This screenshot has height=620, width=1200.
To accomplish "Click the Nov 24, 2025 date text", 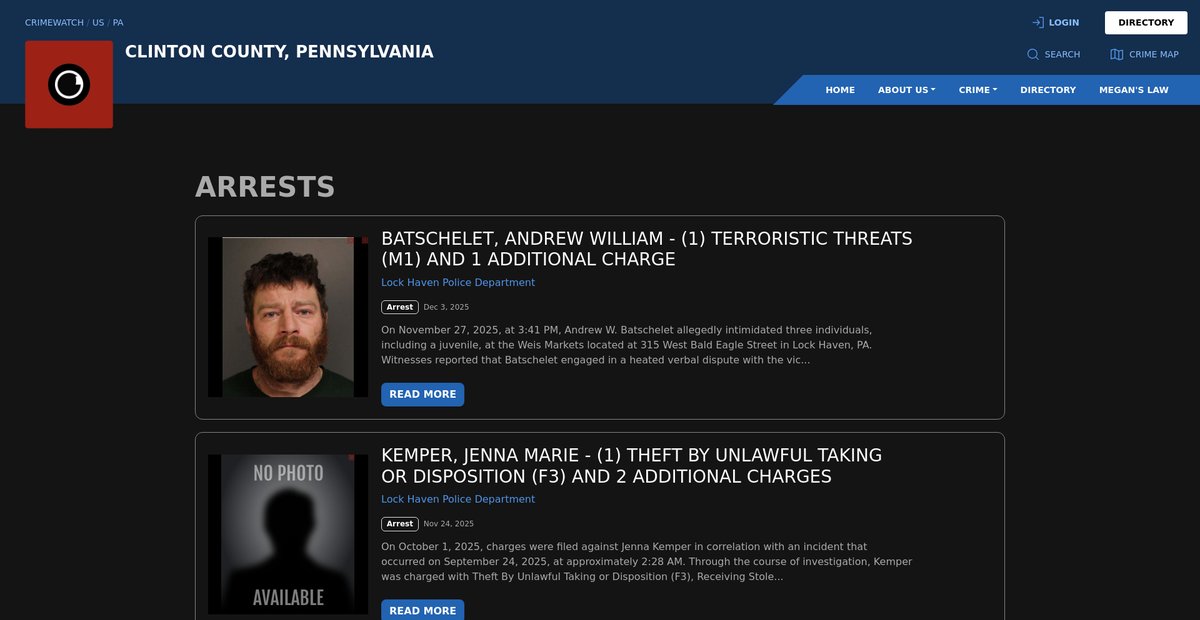I will (448, 524).
